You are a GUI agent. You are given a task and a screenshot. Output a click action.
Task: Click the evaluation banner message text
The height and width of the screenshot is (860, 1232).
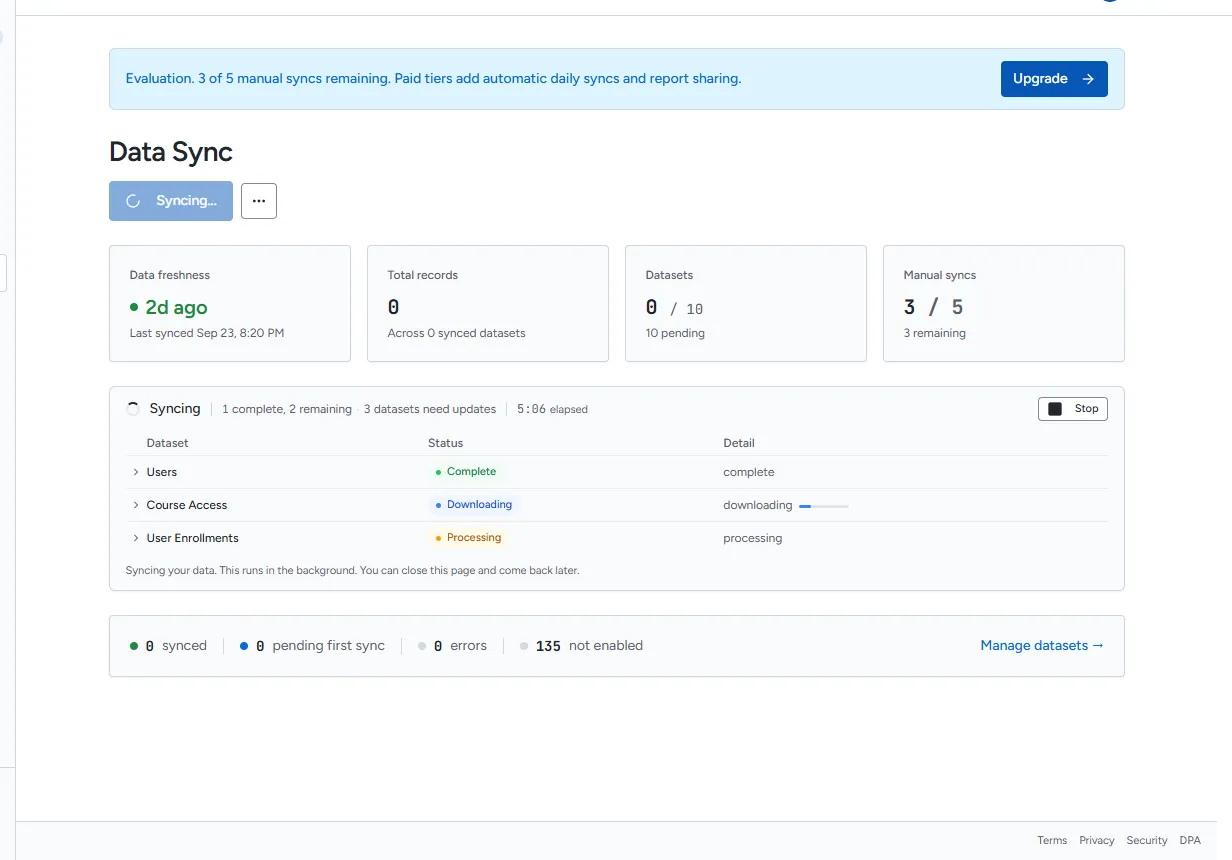(x=433, y=79)
